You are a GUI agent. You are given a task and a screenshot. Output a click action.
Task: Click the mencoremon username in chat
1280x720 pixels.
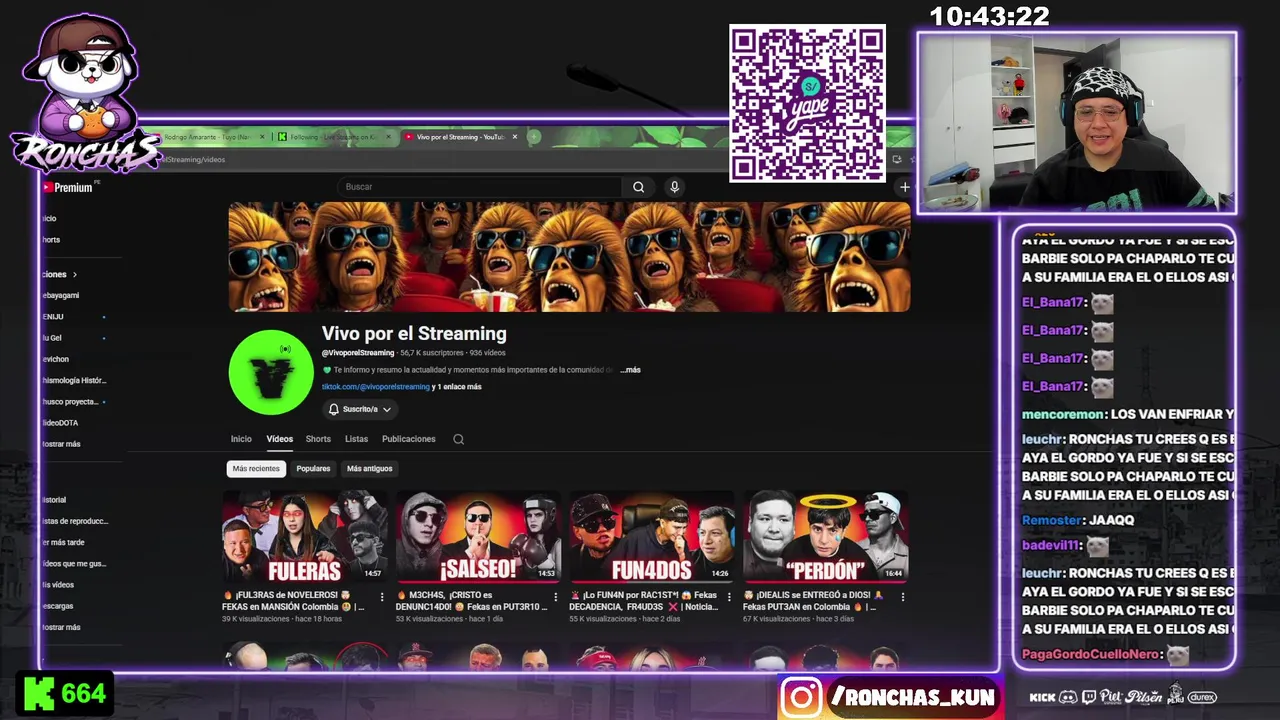1062,414
